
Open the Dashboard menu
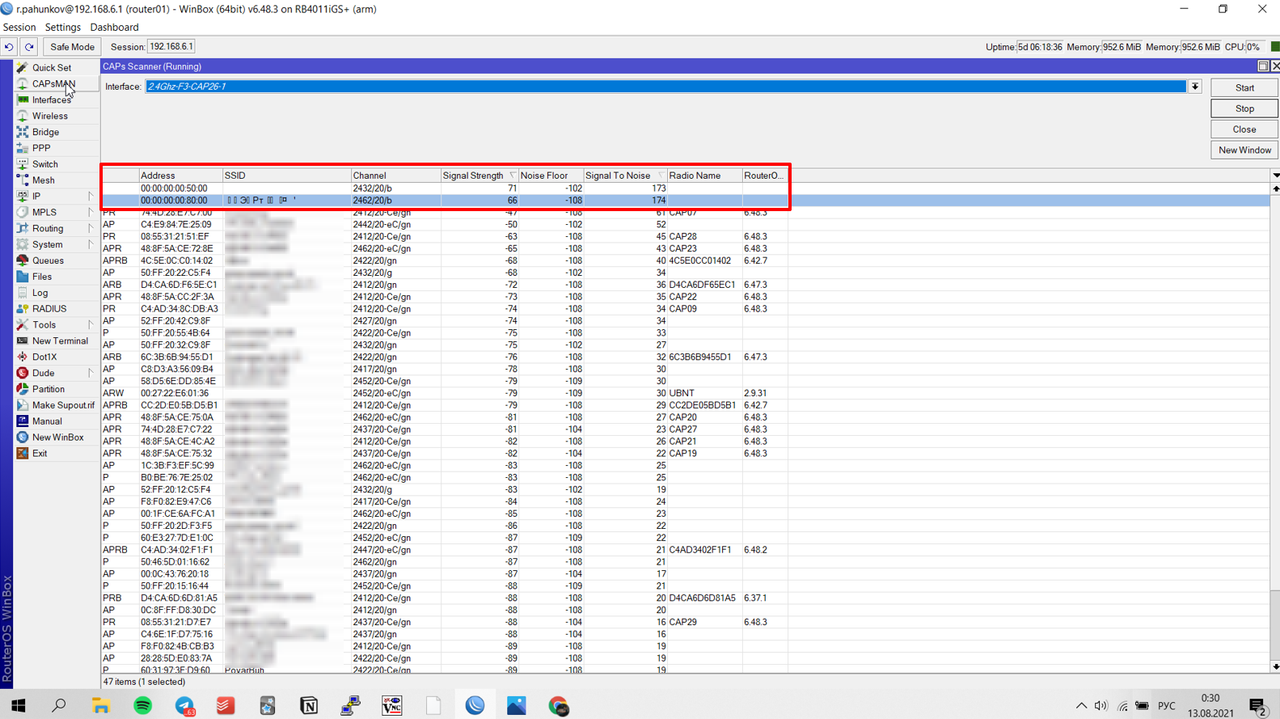tap(114, 27)
